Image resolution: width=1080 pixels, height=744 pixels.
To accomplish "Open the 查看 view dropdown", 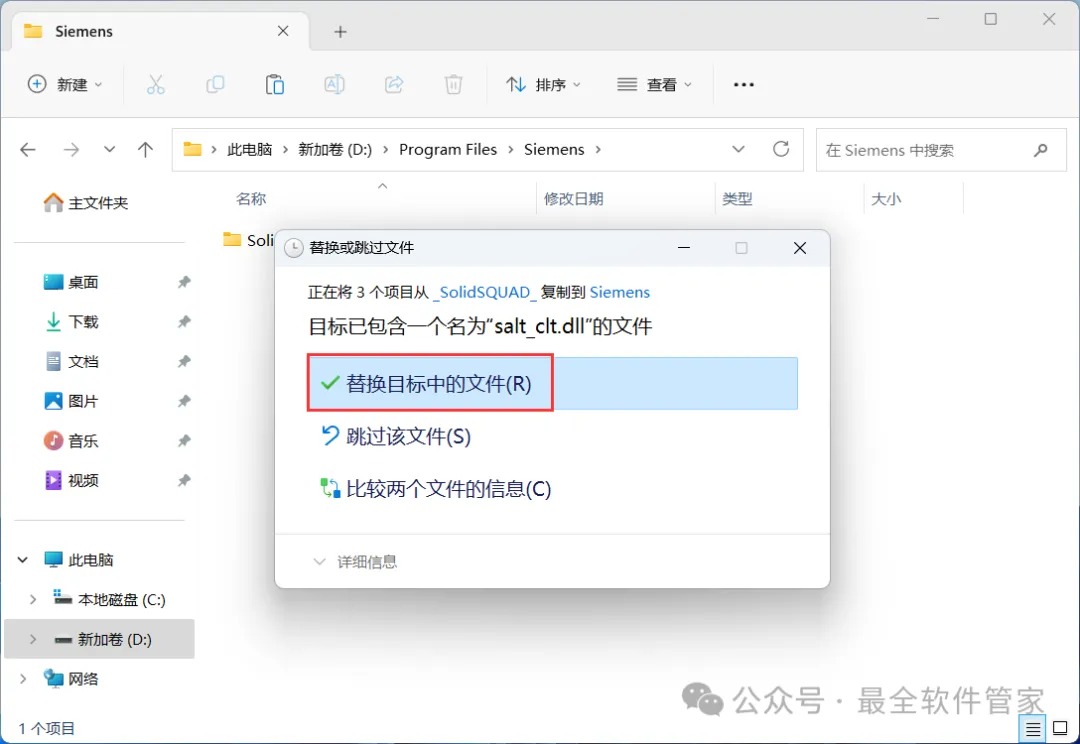I will point(654,85).
